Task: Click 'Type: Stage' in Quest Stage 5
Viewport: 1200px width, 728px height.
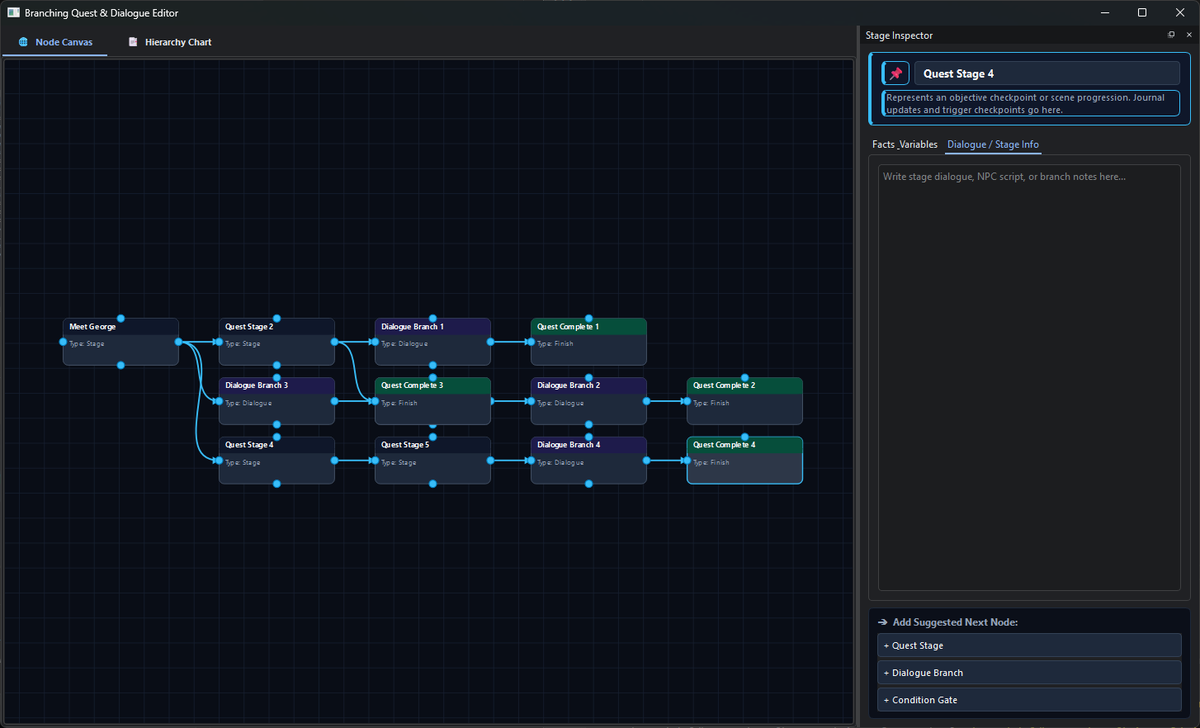Action: (x=399, y=463)
